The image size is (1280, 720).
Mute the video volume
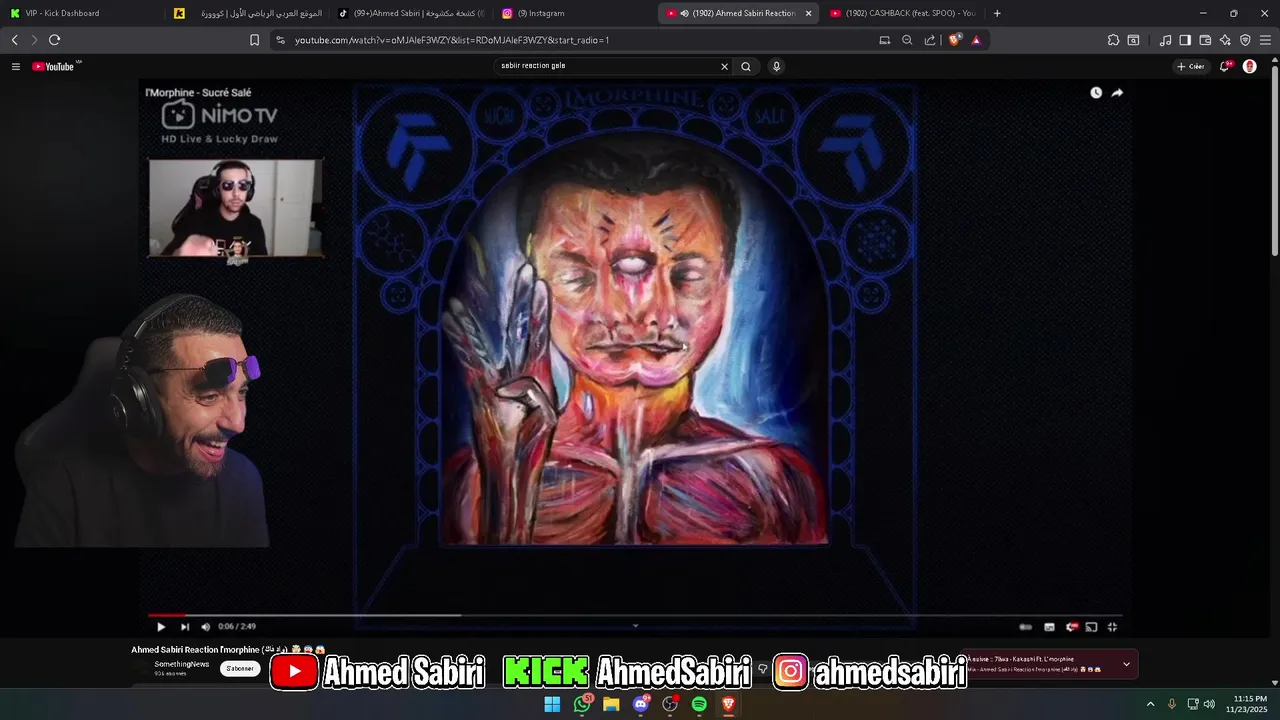pyautogui.click(x=205, y=627)
